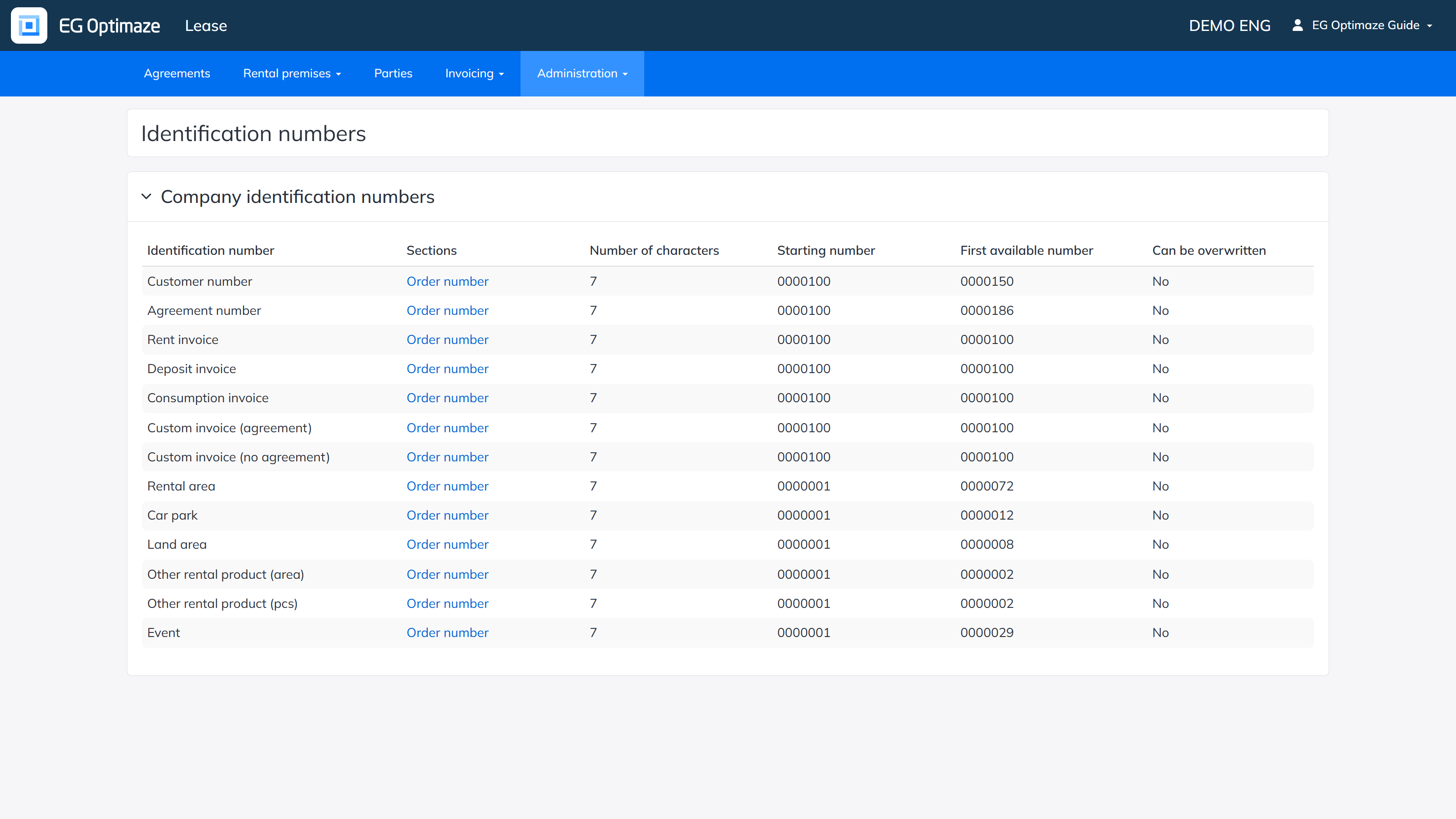The image size is (1456, 819).
Task: Select the Consumption invoice row label
Action: point(208,398)
